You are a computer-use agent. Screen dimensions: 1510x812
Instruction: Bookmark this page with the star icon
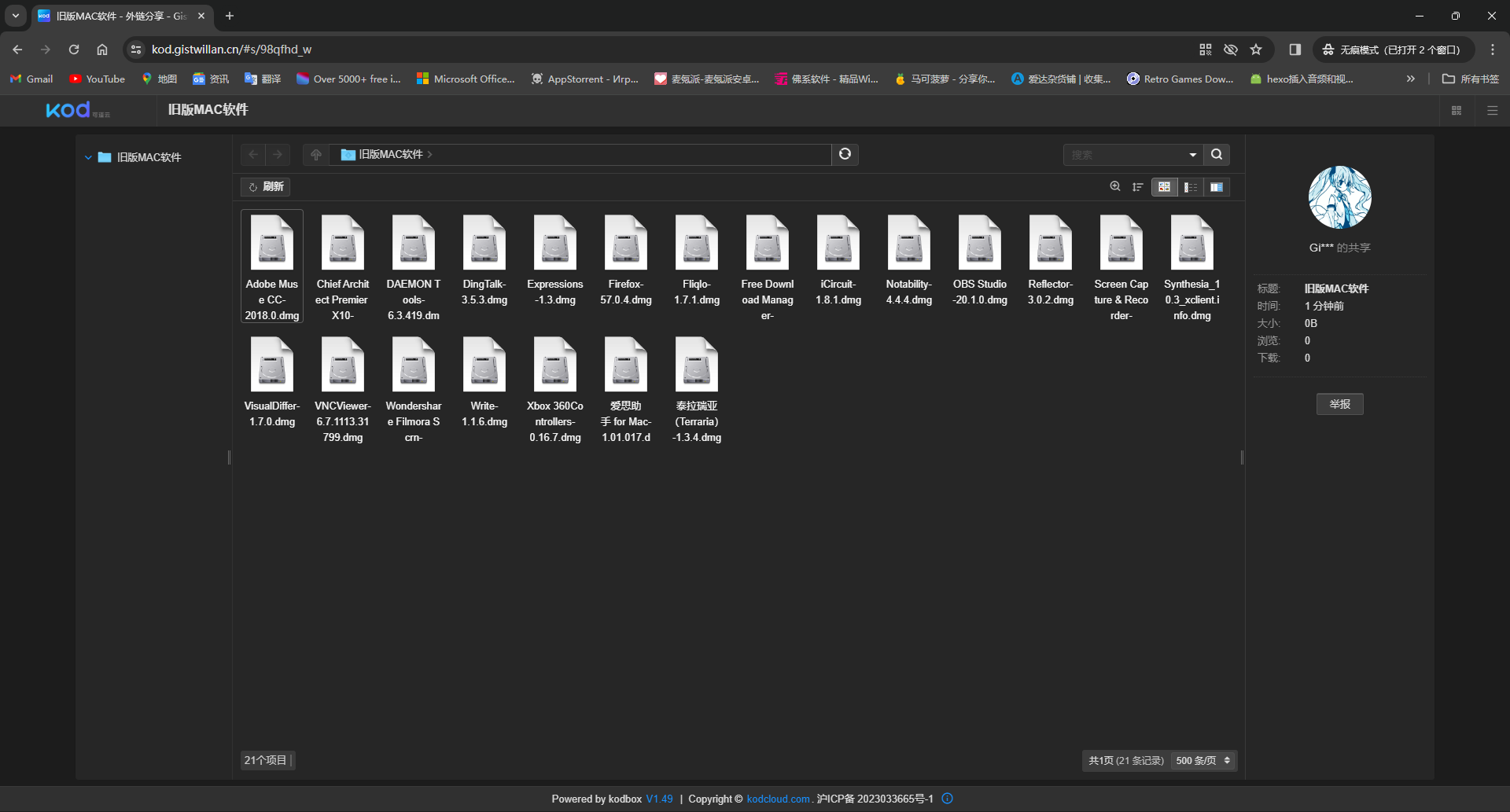[x=1256, y=50]
